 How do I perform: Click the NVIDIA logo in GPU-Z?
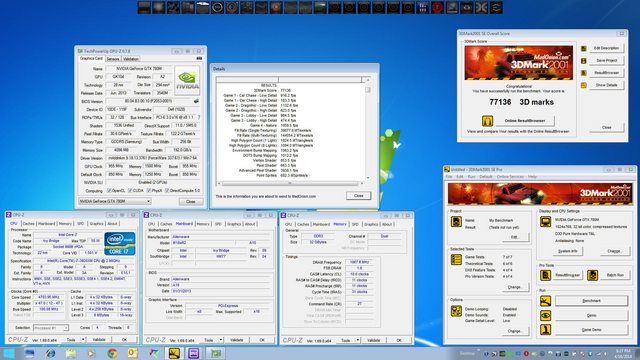coord(187,81)
